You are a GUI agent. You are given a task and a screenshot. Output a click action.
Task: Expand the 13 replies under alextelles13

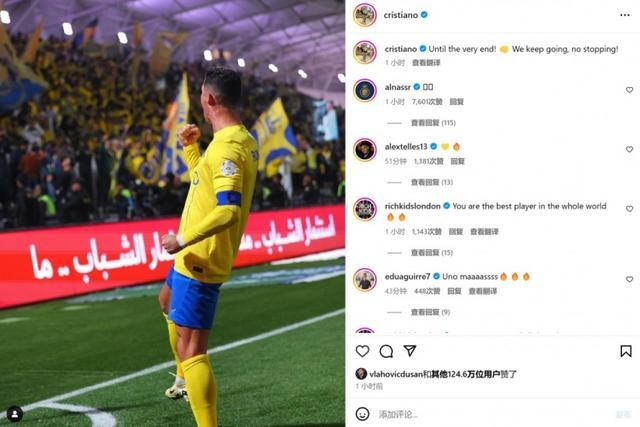pyautogui.click(x=432, y=182)
